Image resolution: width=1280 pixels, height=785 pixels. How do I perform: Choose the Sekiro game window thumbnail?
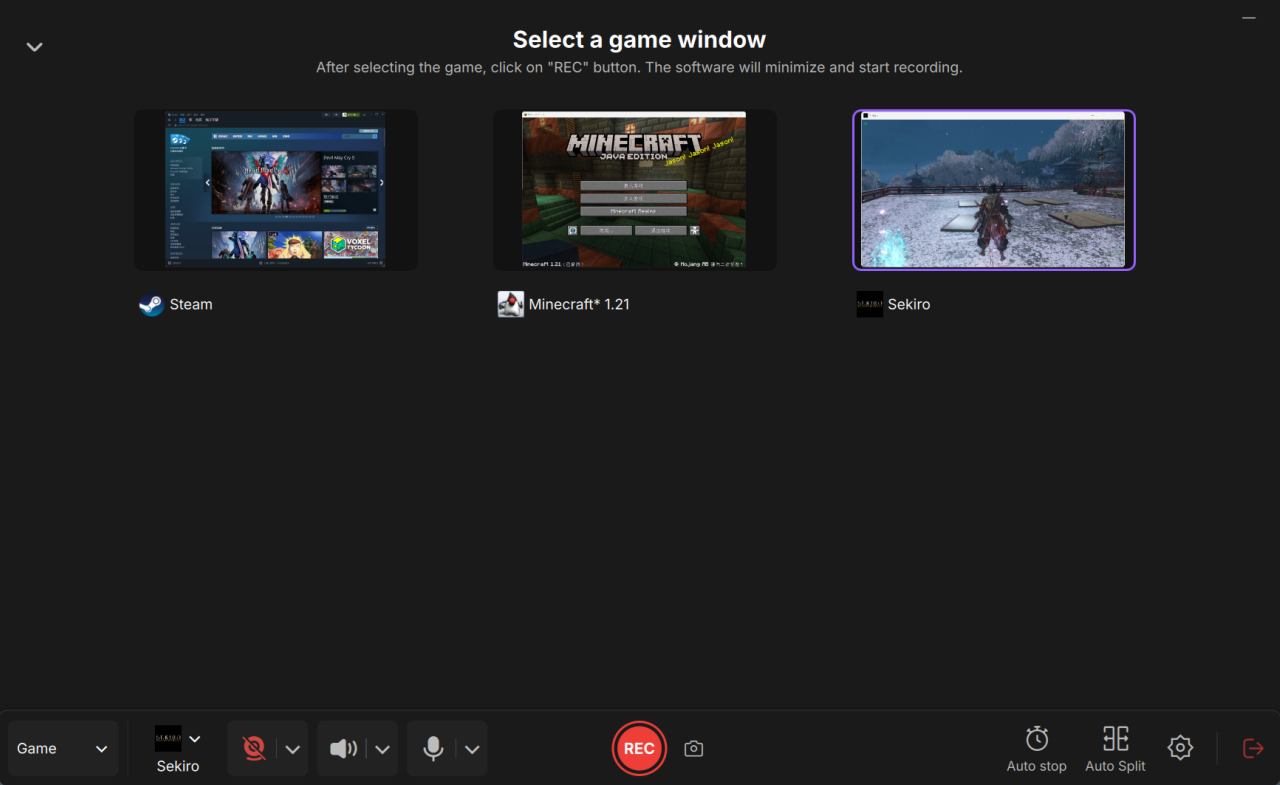click(x=994, y=190)
